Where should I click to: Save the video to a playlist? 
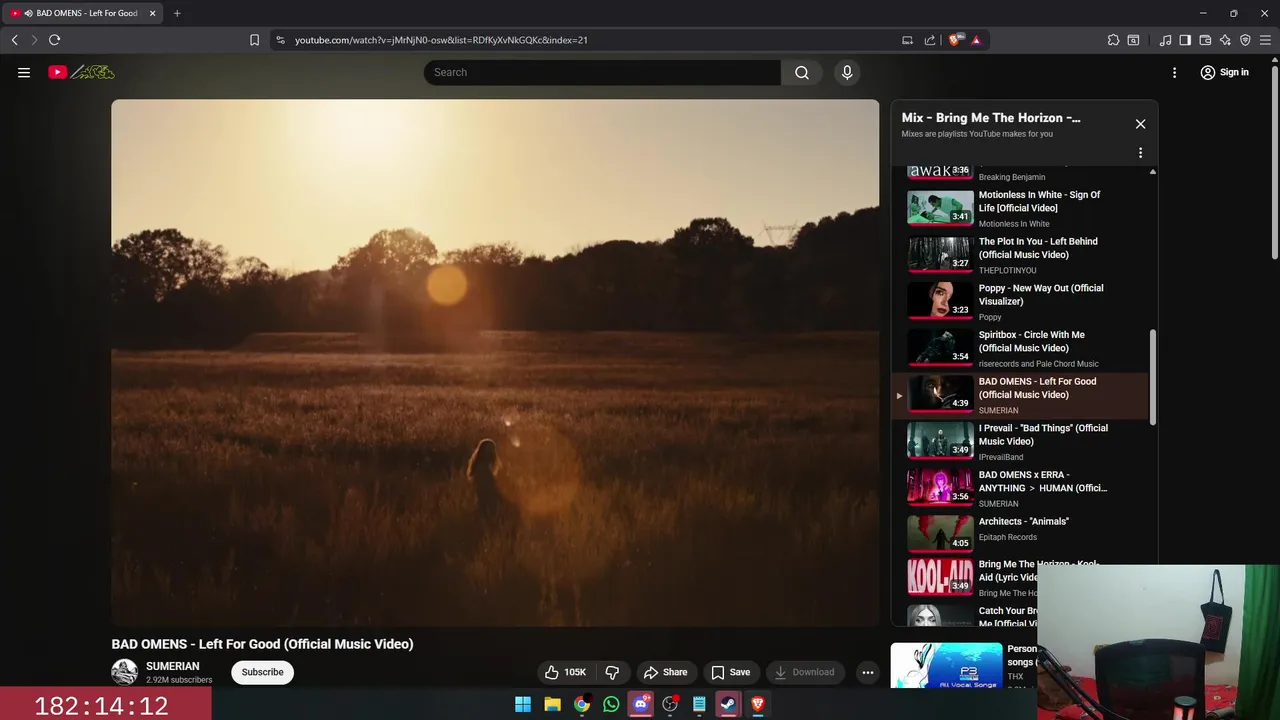pyautogui.click(x=730, y=672)
